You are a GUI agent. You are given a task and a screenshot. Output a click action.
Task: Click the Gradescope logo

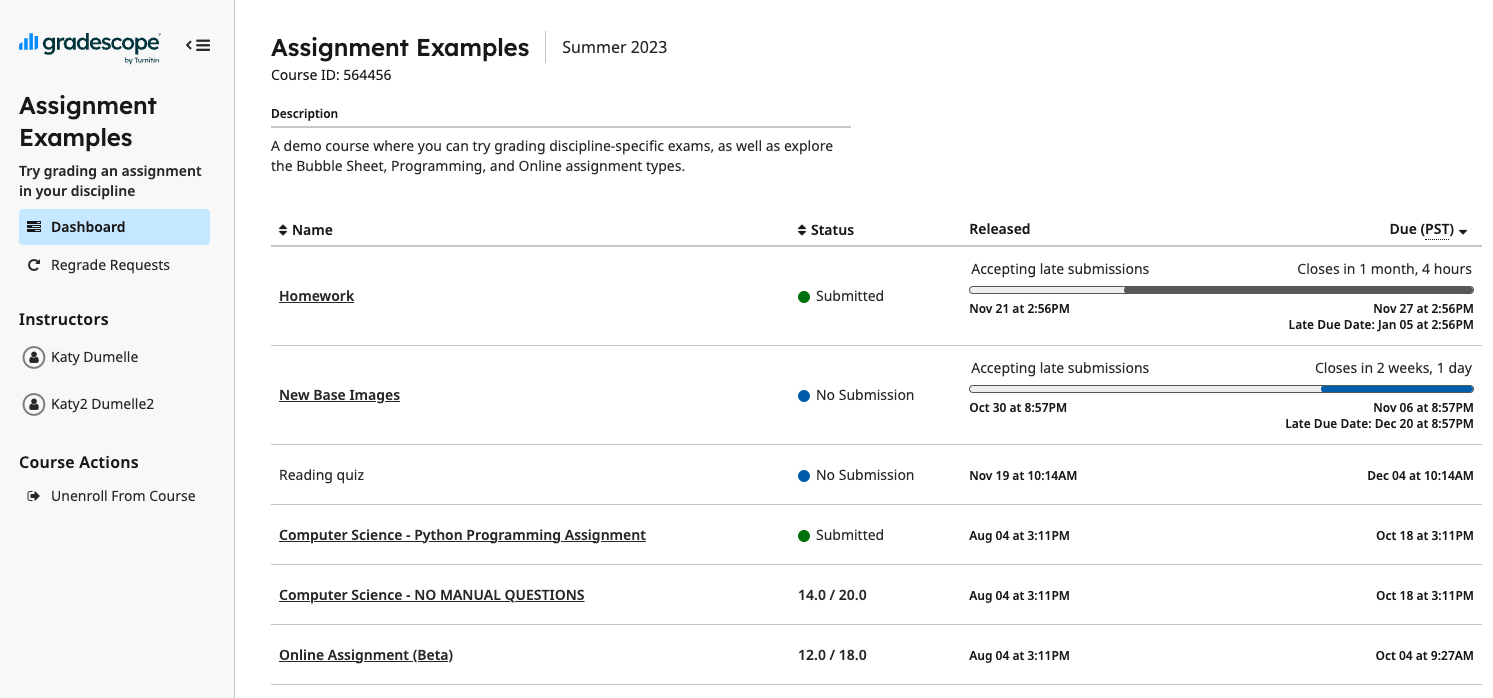88,45
